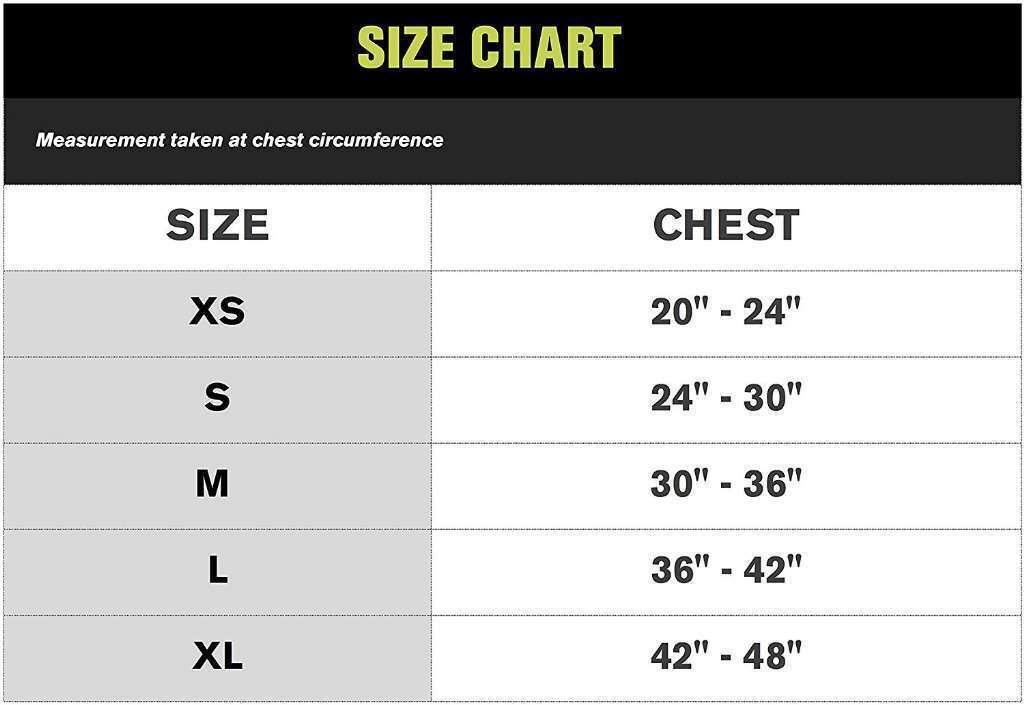1024x705 pixels.
Task: Click the 42" - 48" chest value
Action: (726, 656)
